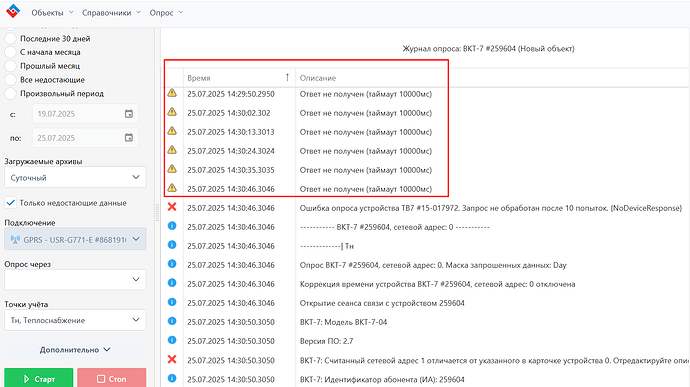Click error icon for Ошибка опроса устройства row
The height and width of the screenshot is (387, 690).
[x=172, y=206]
